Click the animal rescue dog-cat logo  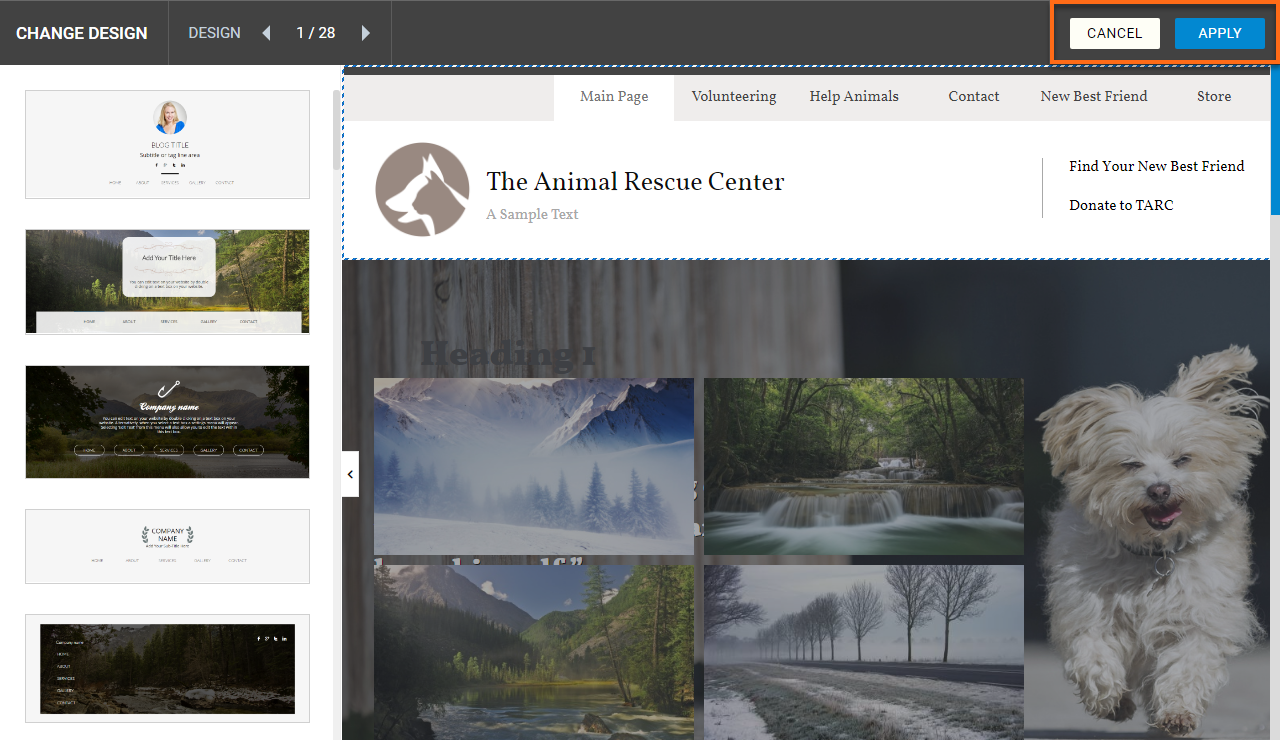point(422,190)
